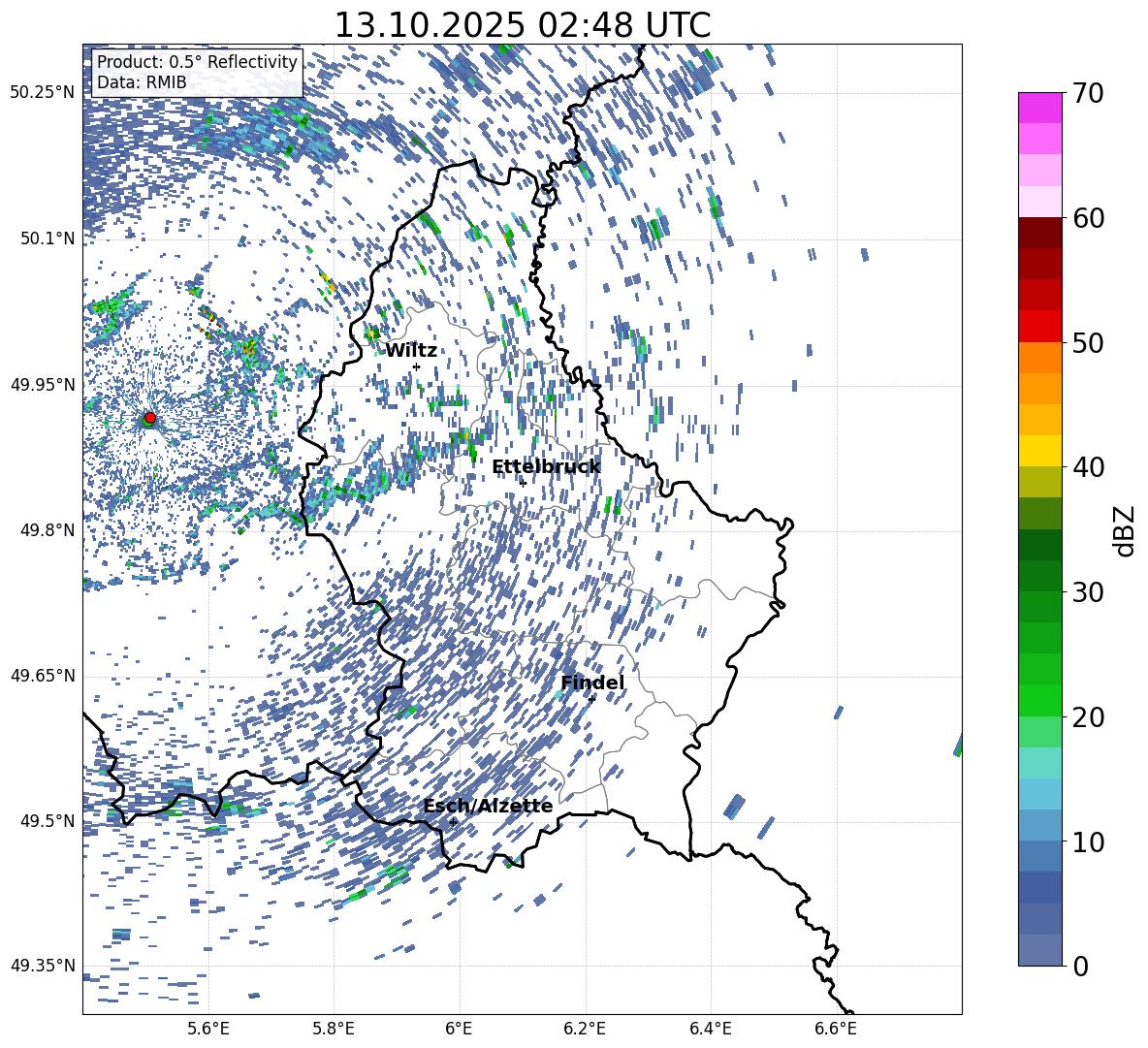Click the Findel location cross marker
The image size is (1148, 1048).
click(x=591, y=699)
